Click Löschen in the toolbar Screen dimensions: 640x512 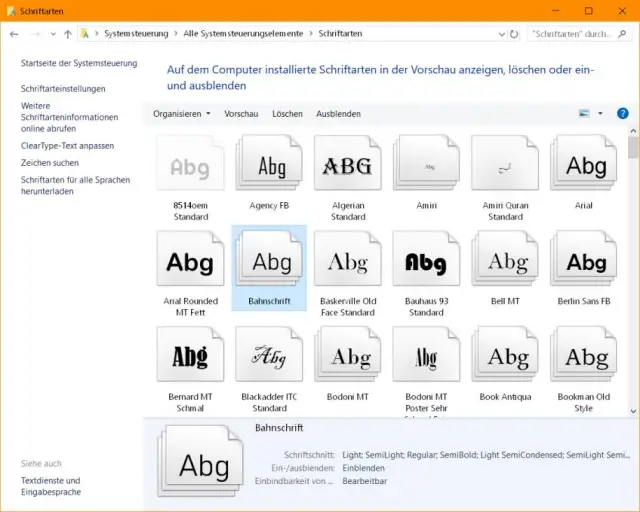tap(287, 114)
